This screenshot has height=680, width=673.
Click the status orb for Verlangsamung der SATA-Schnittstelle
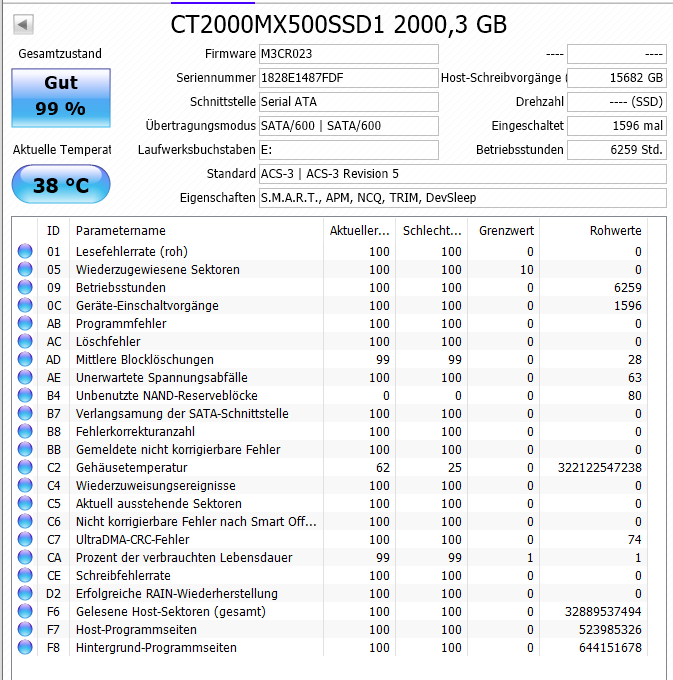pos(25,414)
